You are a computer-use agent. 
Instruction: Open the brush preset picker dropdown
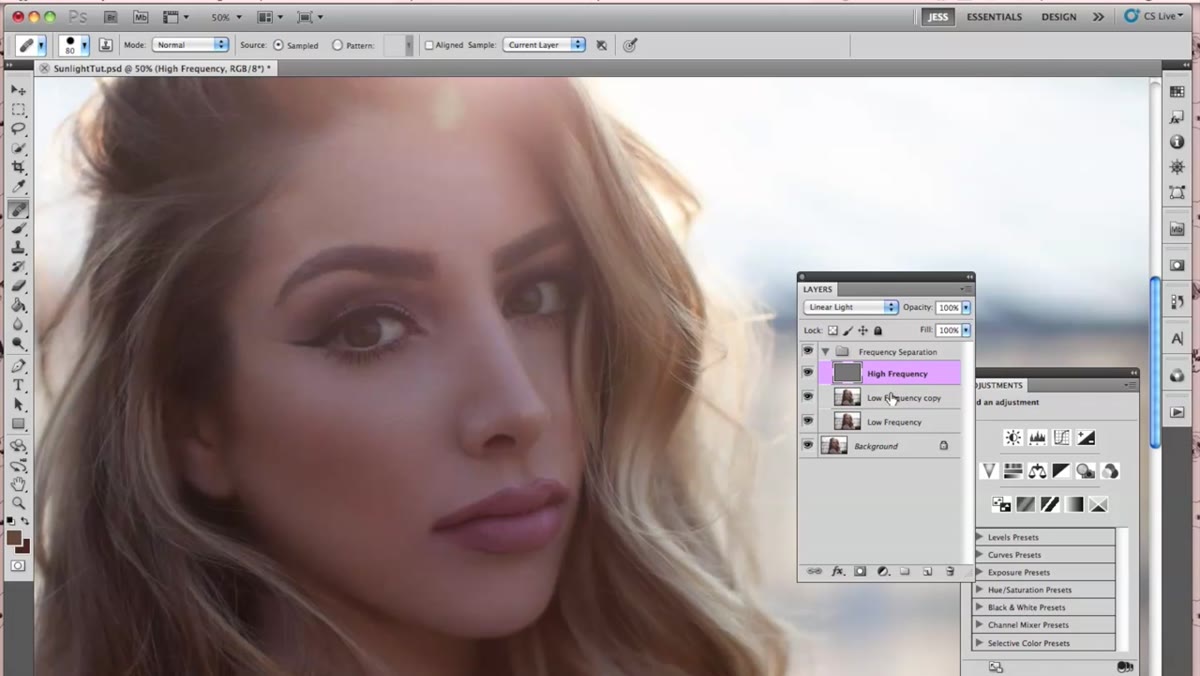point(85,45)
